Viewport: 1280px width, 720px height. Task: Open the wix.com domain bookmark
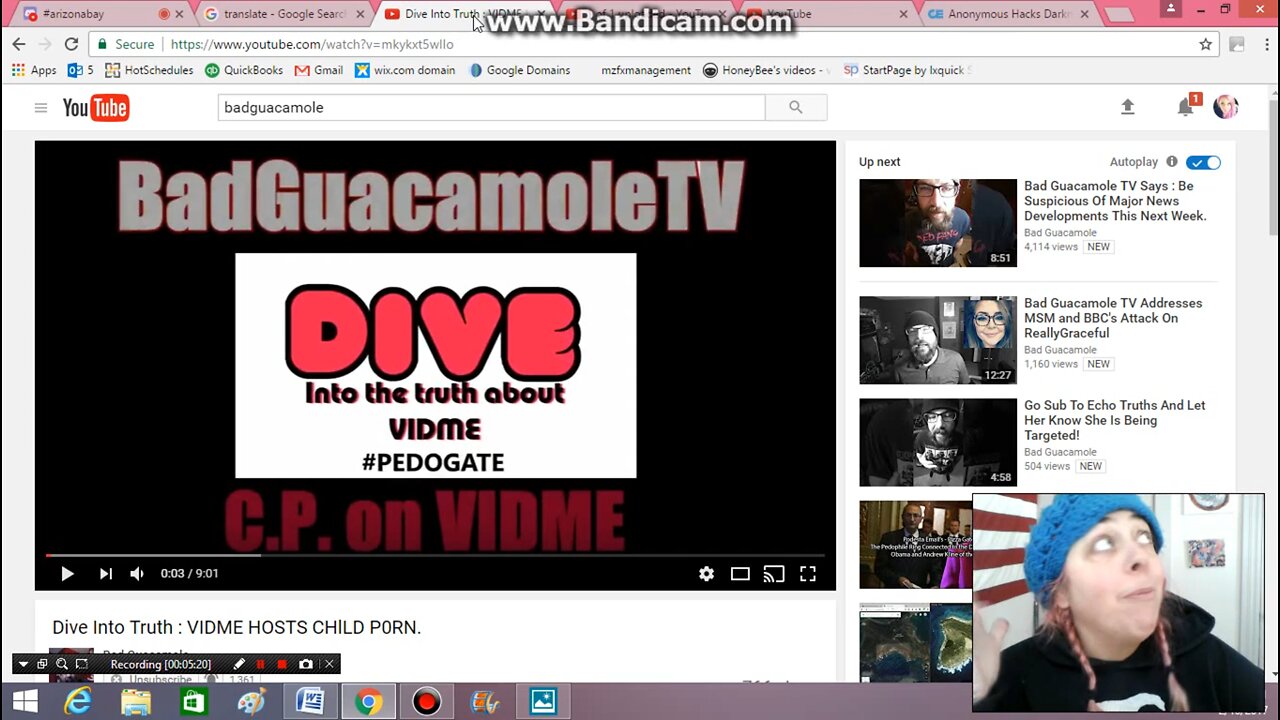coord(405,70)
